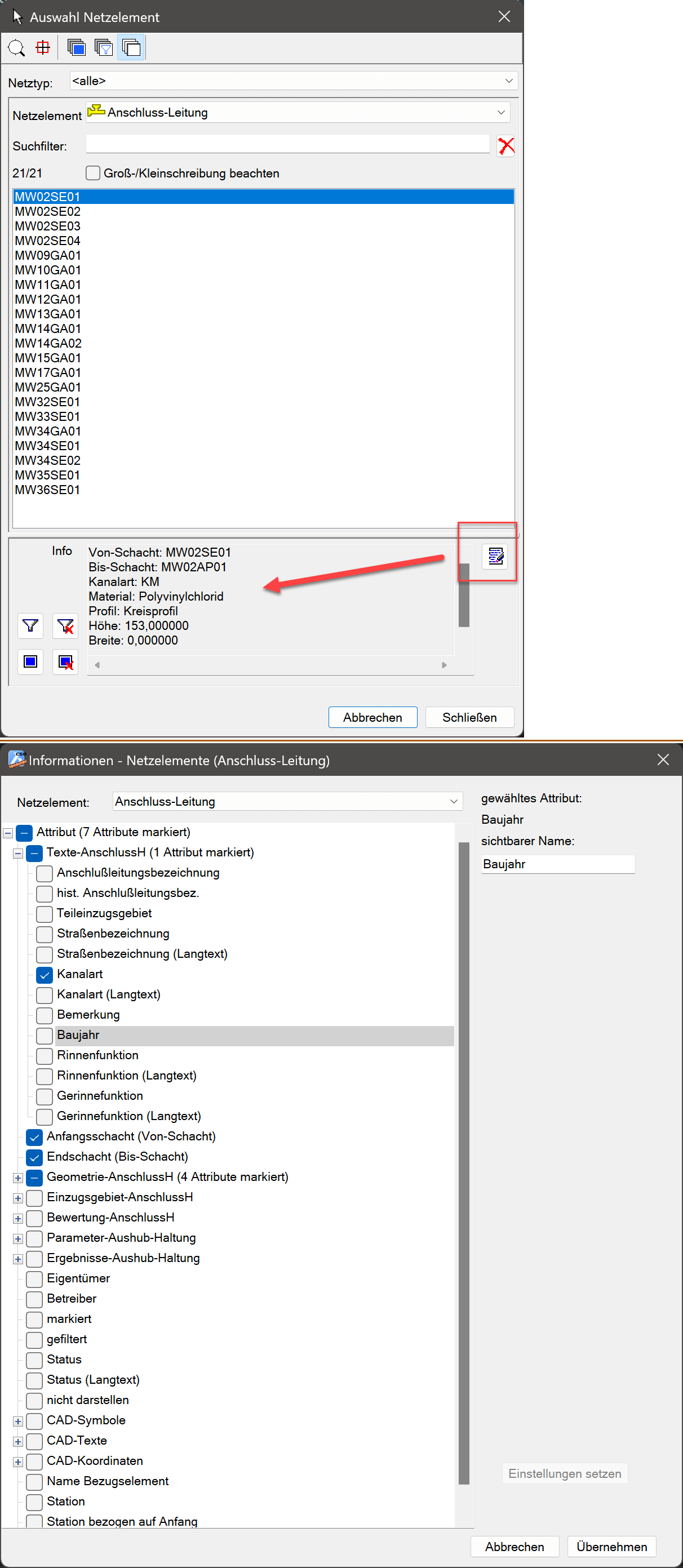Check the Baujahr attribute checkbox
The height and width of the screenshot is (1568, 683).
45,1035
